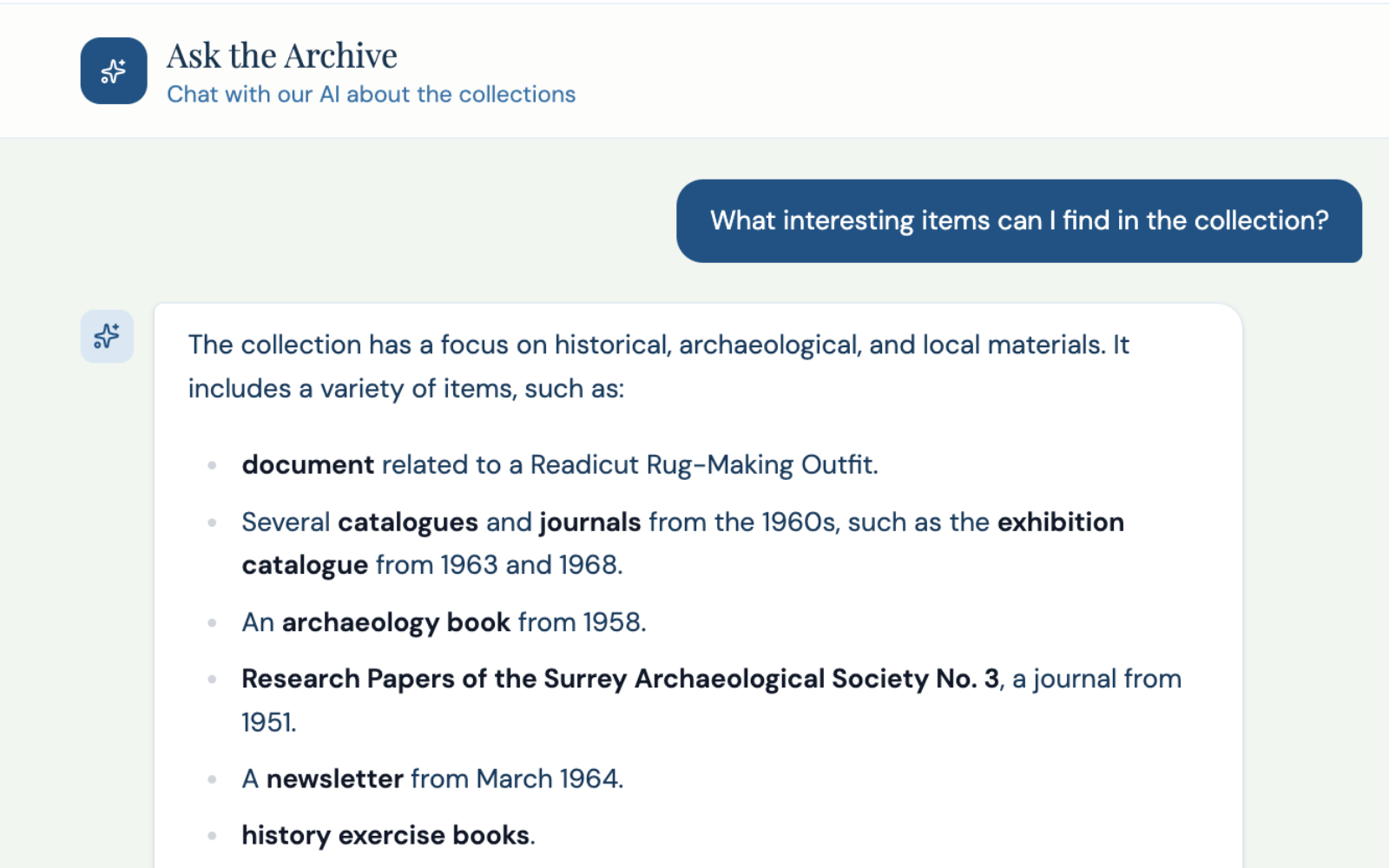Click the "March 1964" date text
The width and height of the screenshot is (1389, 868).
tap(548, 779)
